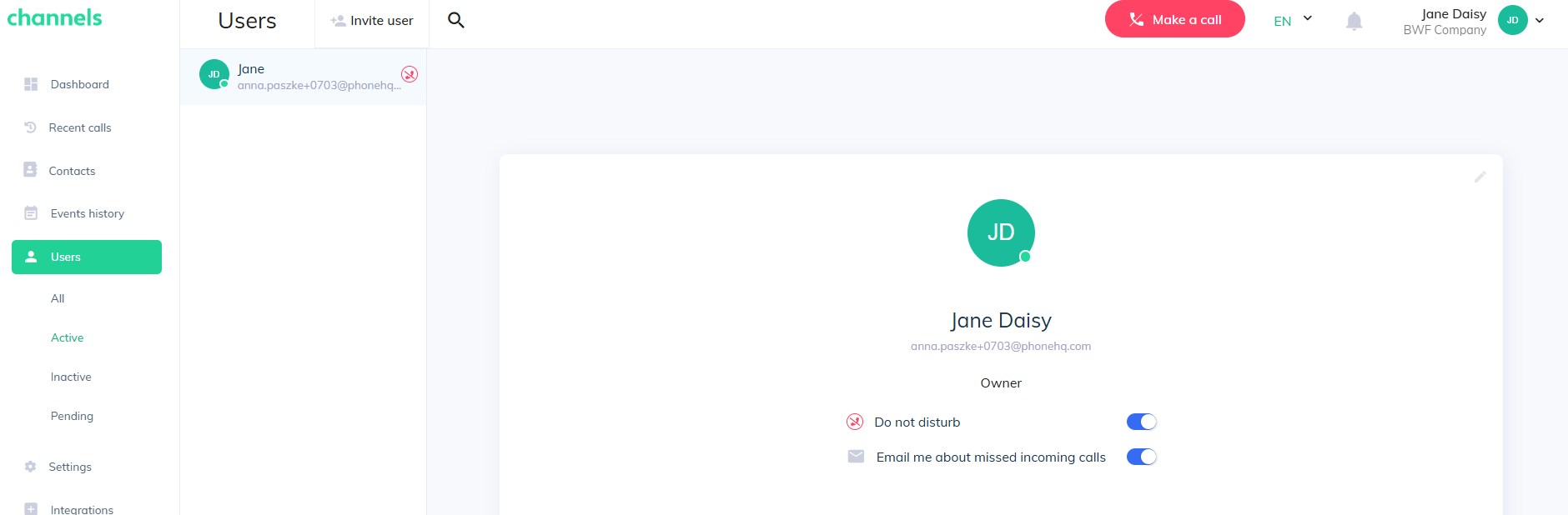
Task: Click the Jane Daisy name heading
Action: [1001, 321]
